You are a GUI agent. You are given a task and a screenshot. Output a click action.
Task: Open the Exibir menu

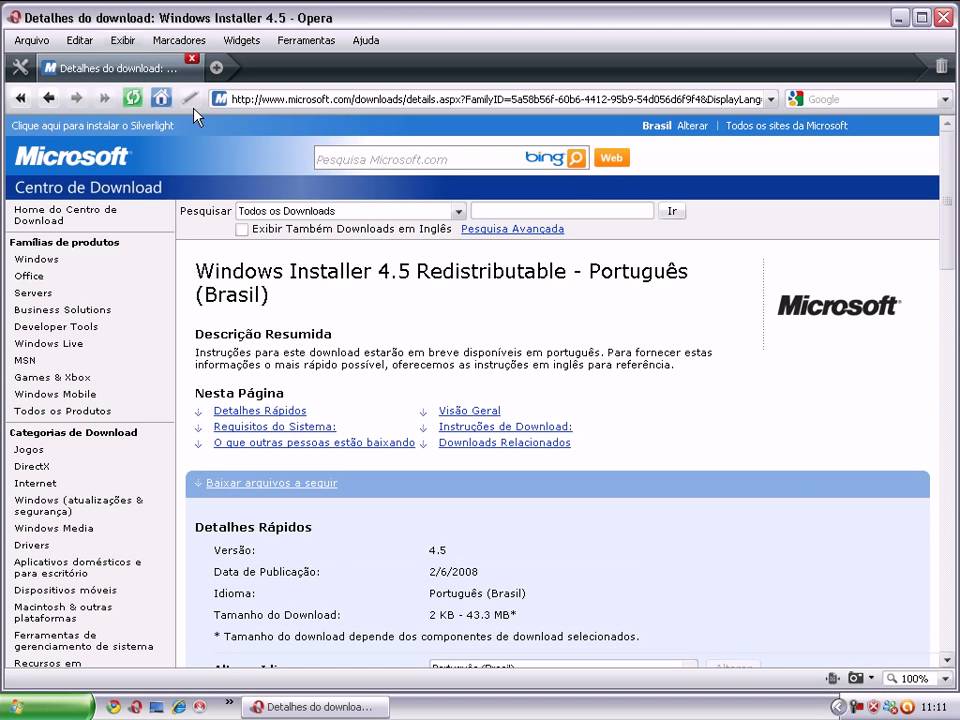[122, 40]
